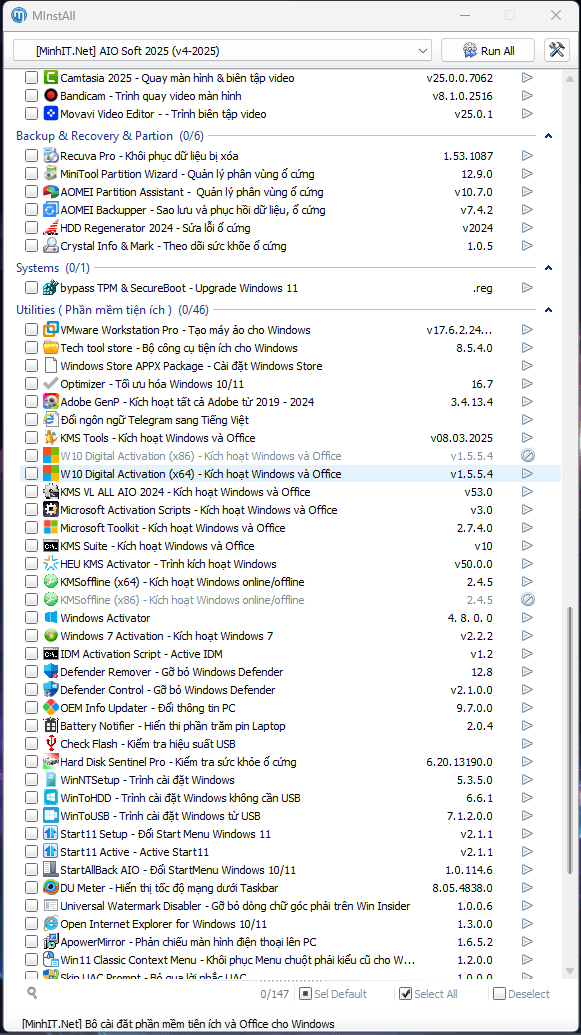This screenshot has height=1035, width=581.
Task: Click the AOMEI Partition Assistant icon
Action: (x=51, y=192)
